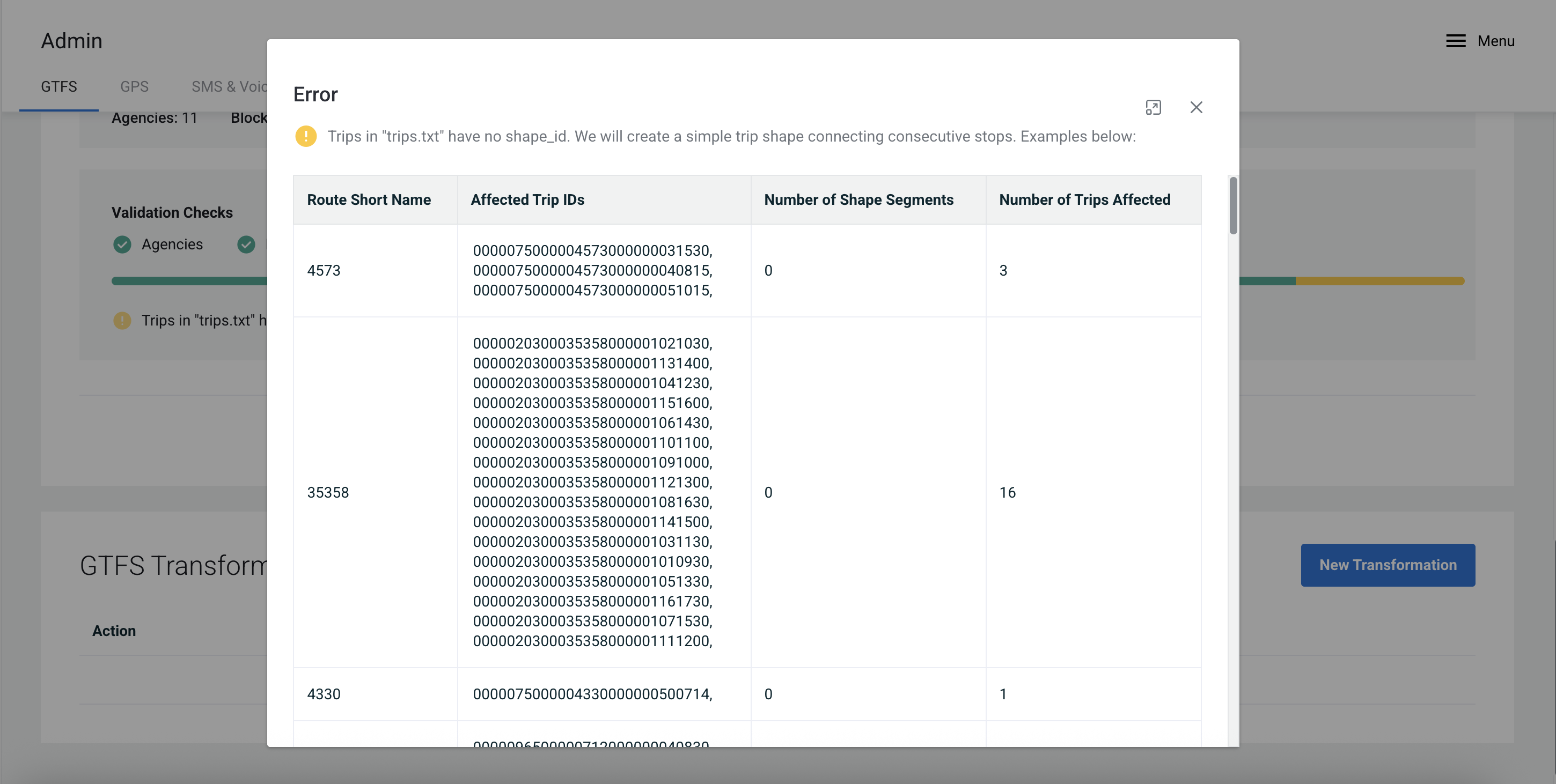Click the yellow warning icon in the dialog
This screenshot has height=784, width=1556.
pos(306,136)
